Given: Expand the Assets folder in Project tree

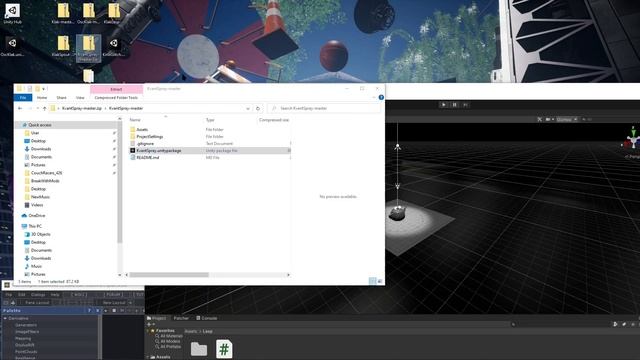Looking at the screenshot, I should point(148,357).
